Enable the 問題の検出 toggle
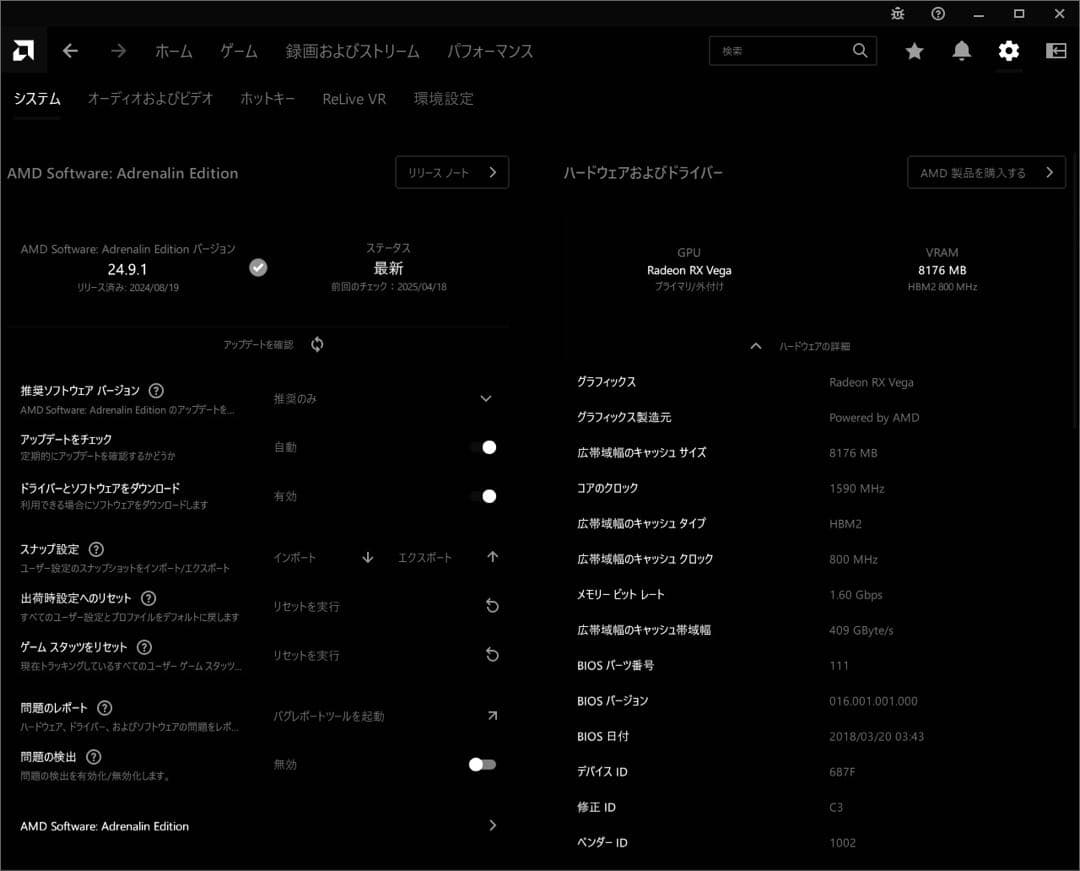Image resolution: width=1080 pixels, height=871 pixels. point(481,764)
